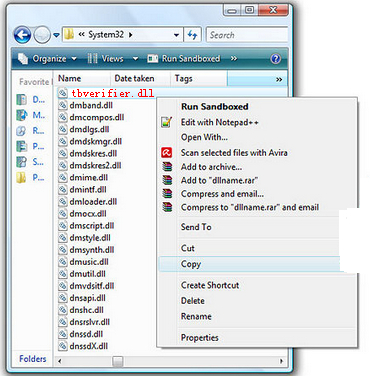Select the dmloader.dll file
The height and width of the screenshot is (376, 370).
pyautogui.click(x=88, y=201)
